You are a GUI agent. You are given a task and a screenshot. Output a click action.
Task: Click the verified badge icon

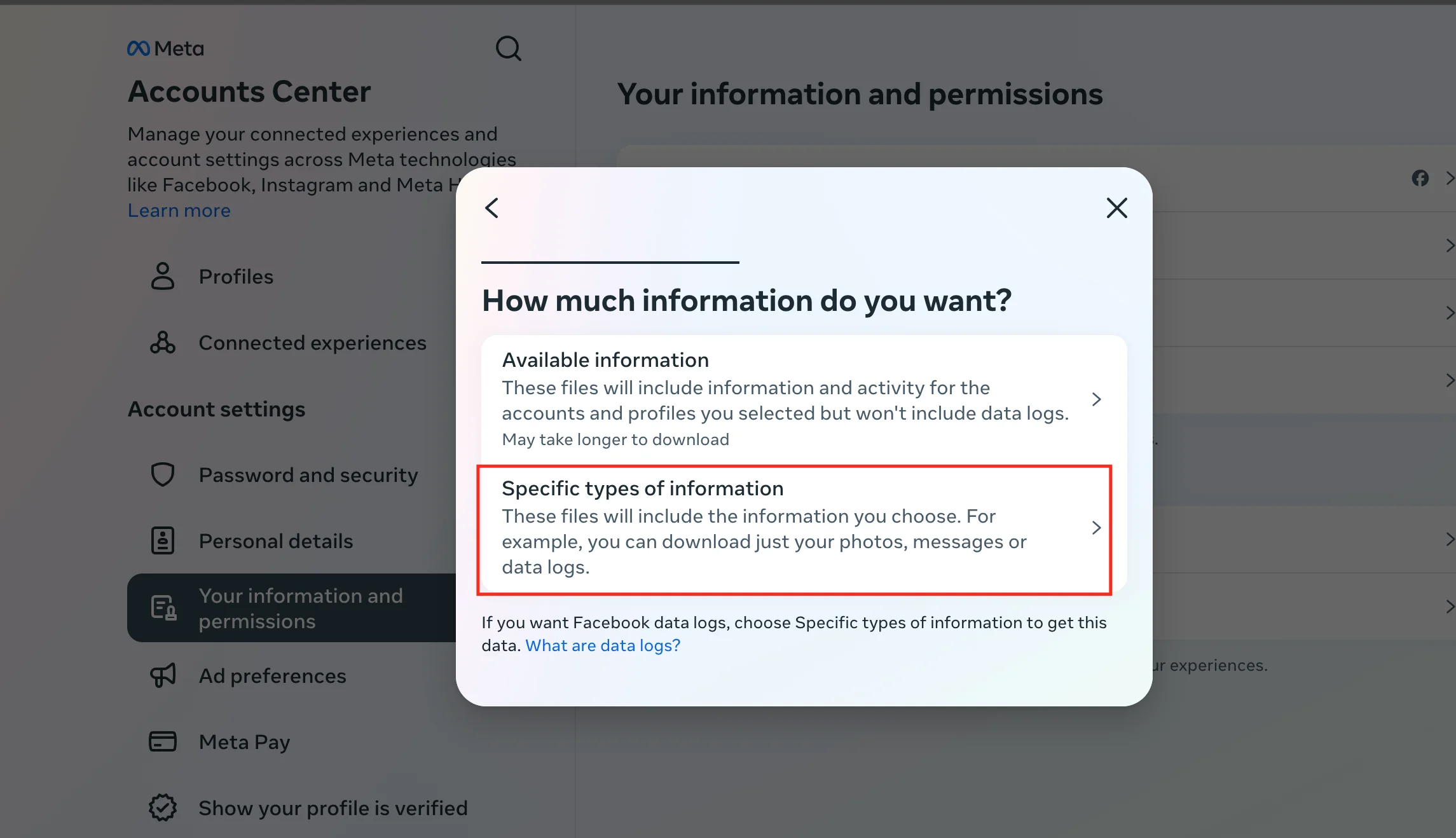(x=163, y=807)
